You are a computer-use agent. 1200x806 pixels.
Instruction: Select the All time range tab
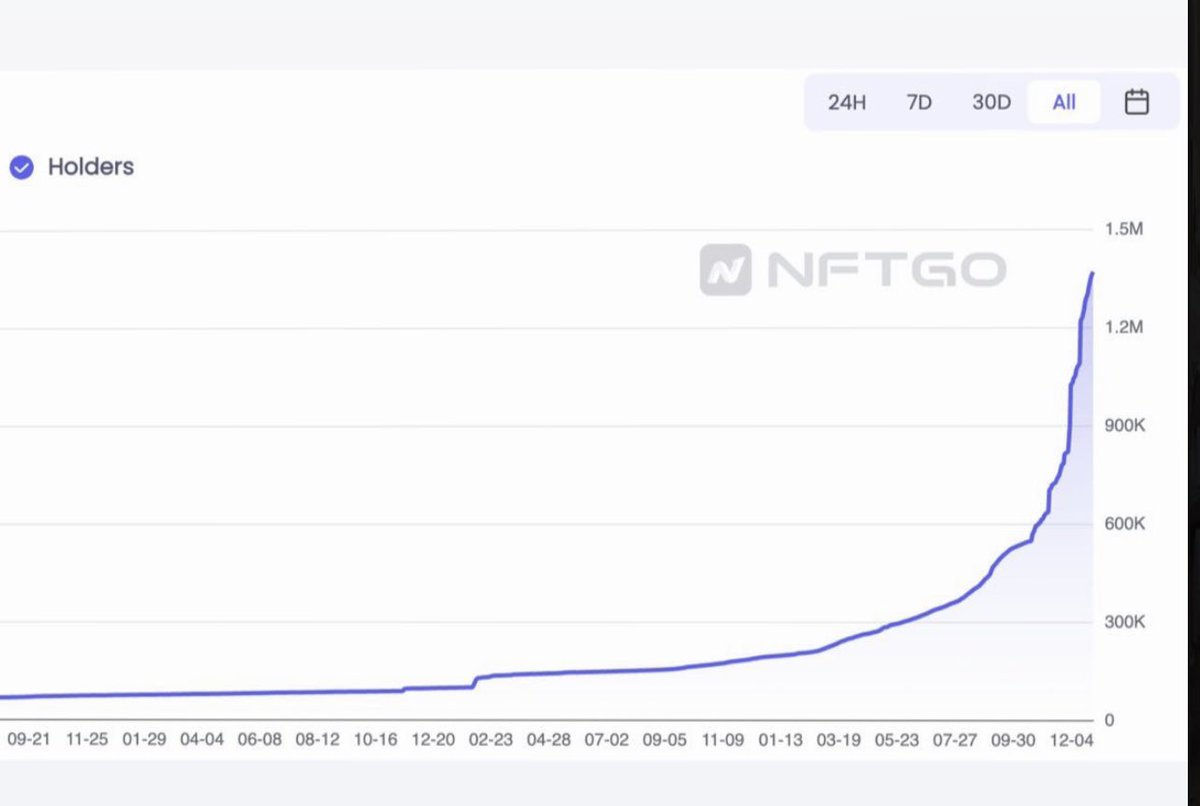point(1064,102)
